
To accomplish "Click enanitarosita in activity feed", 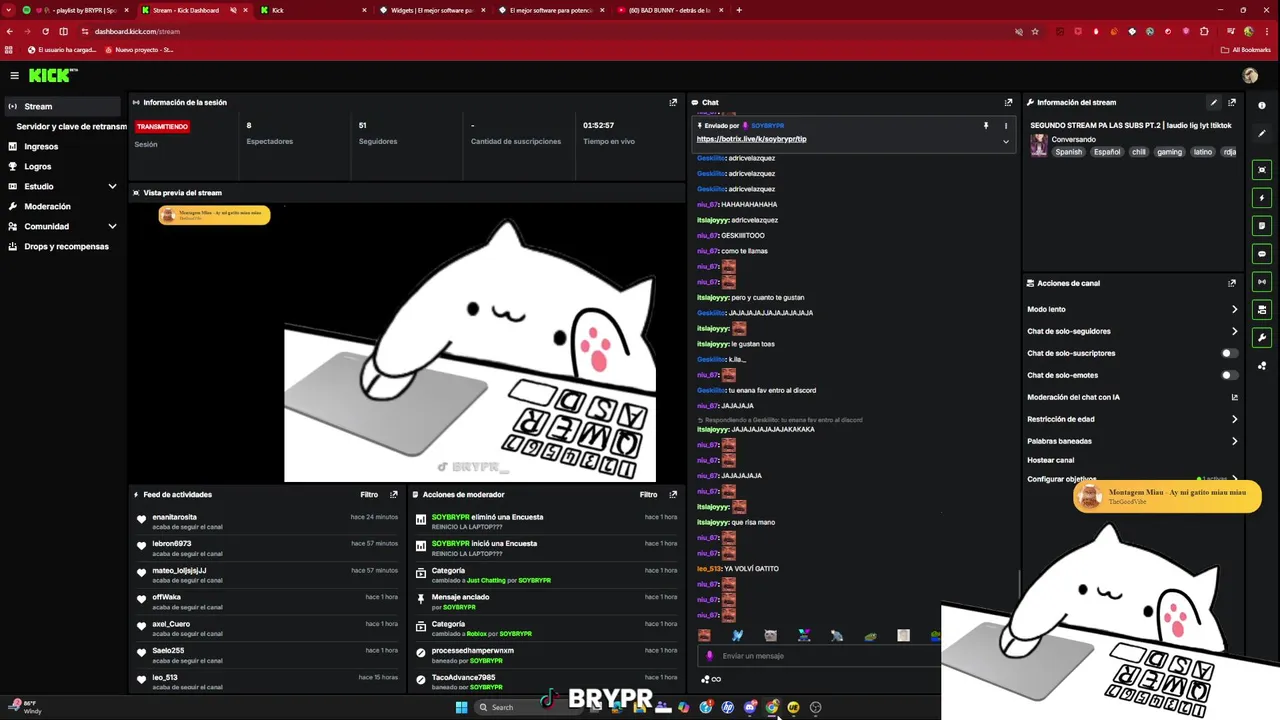I will [x=174, y=517].
